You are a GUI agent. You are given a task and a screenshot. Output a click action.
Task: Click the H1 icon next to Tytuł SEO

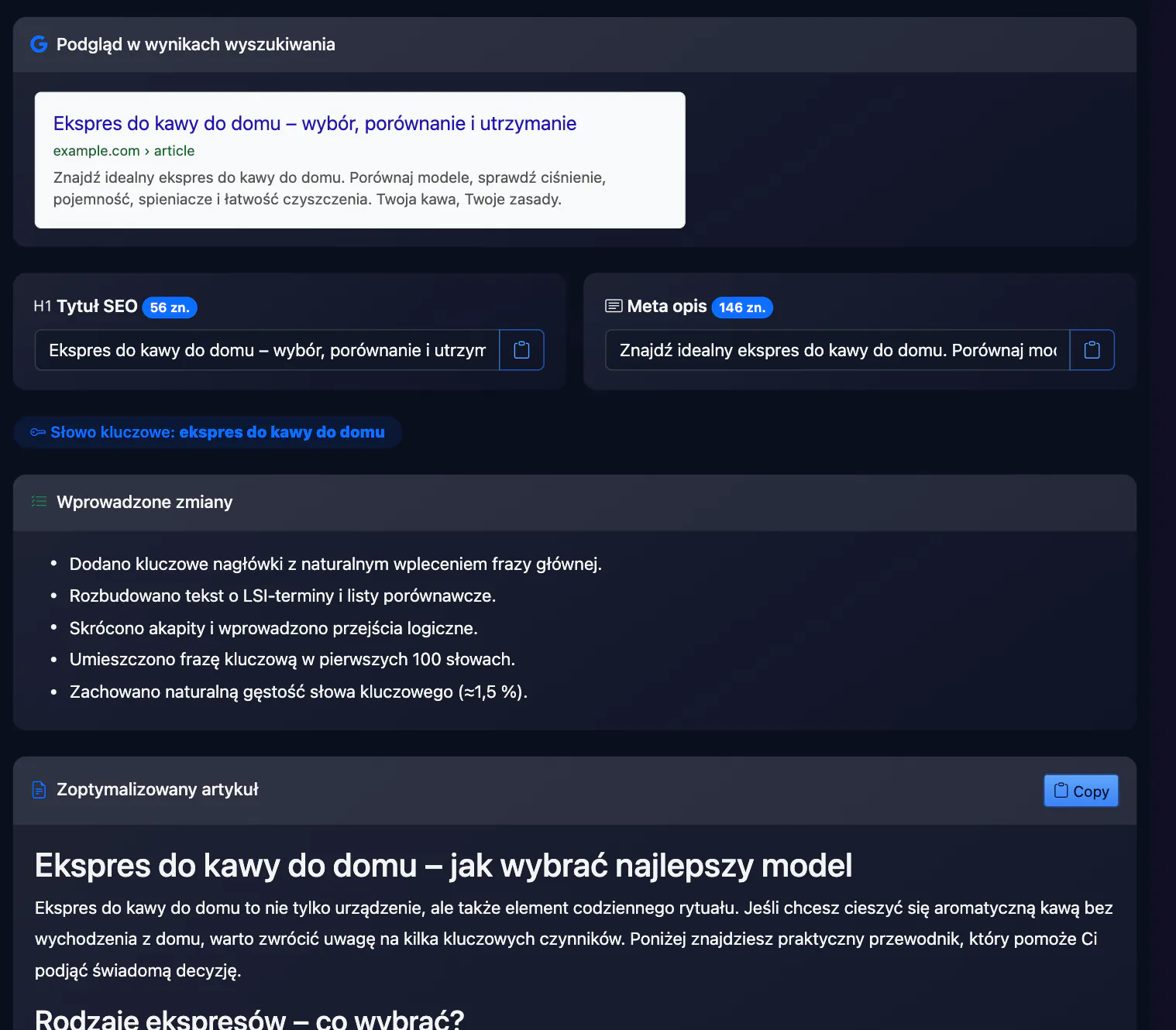43,307
